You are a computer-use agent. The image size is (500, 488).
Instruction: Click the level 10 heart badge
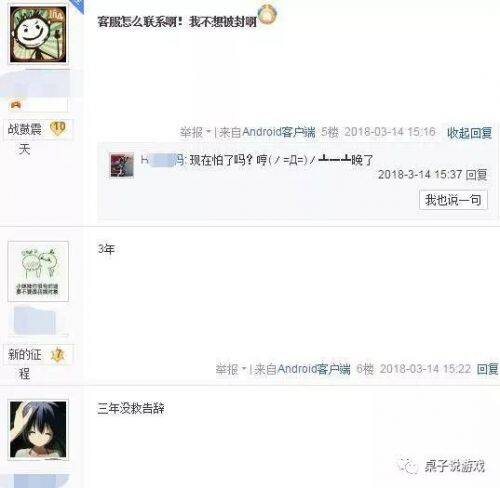tap(58, 128)
